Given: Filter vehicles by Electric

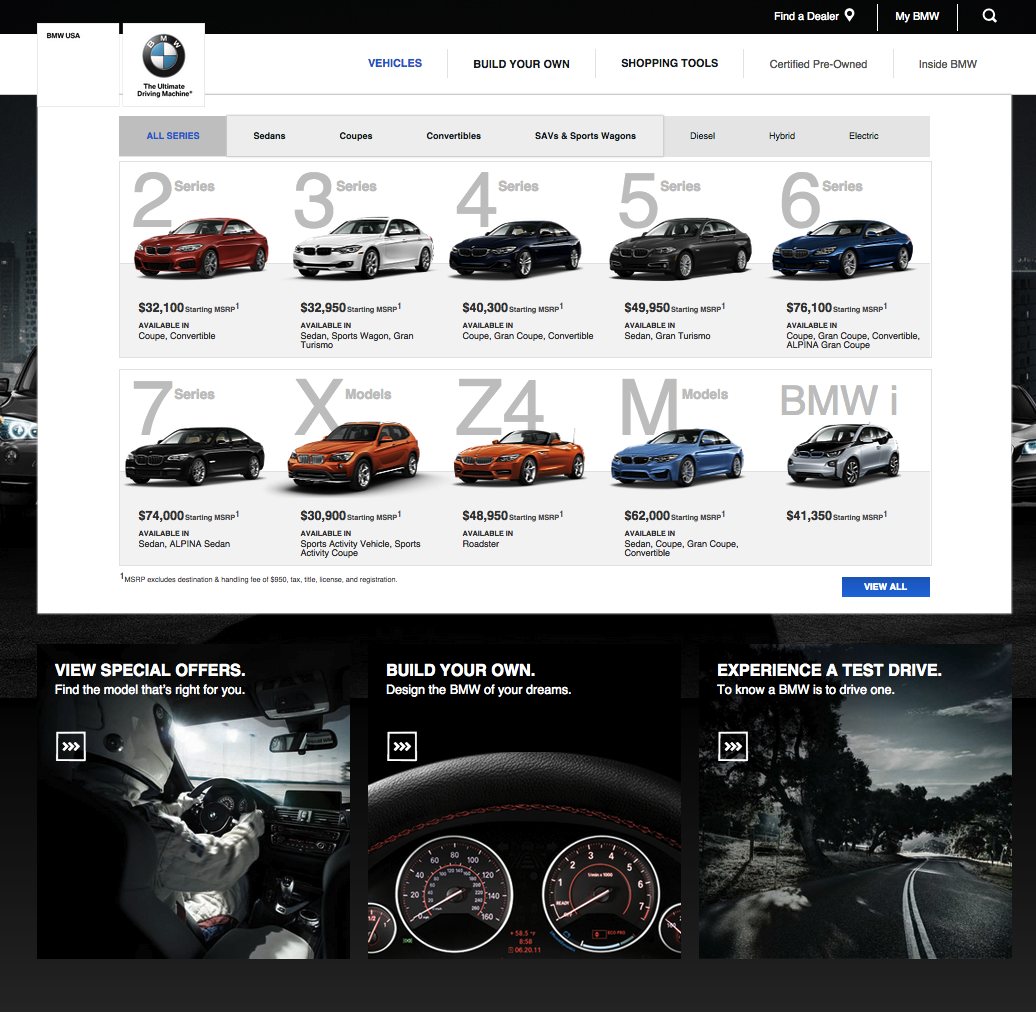Looking at the screenshot, I should 864,136.
